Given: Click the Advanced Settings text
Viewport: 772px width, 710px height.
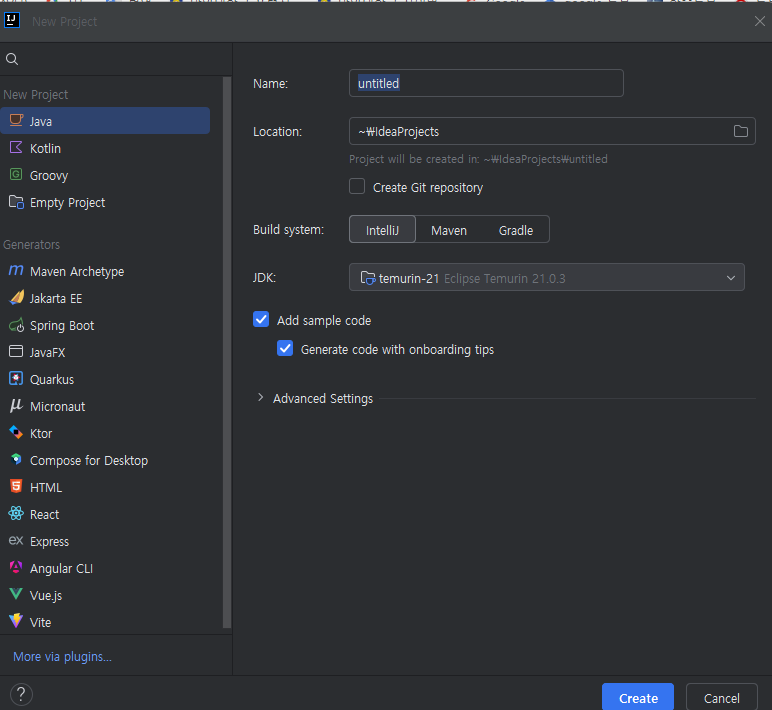Looking at the screenshot, I should pyautogui.click(x=323, y=398).
